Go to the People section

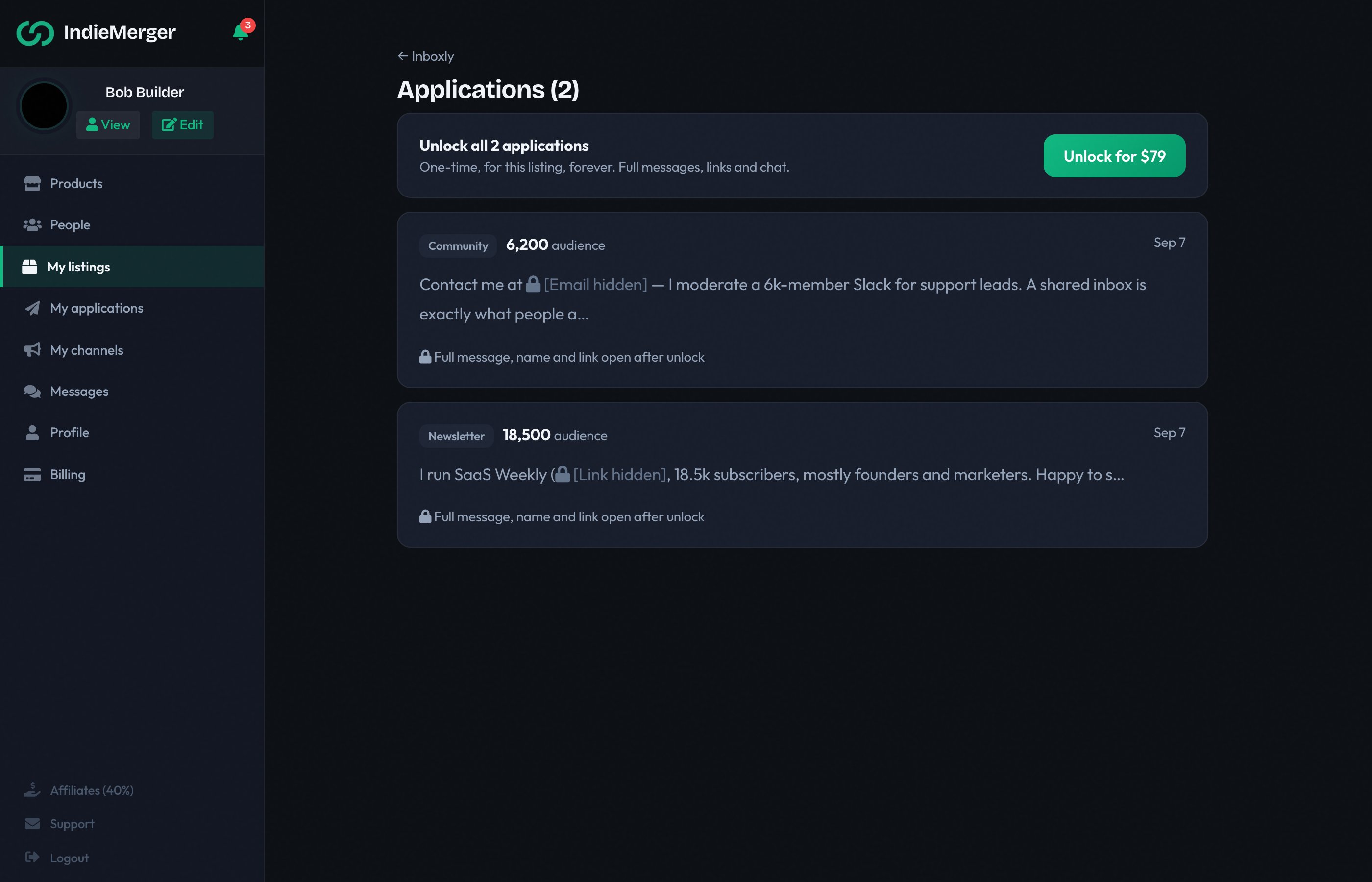pos(132,224)
